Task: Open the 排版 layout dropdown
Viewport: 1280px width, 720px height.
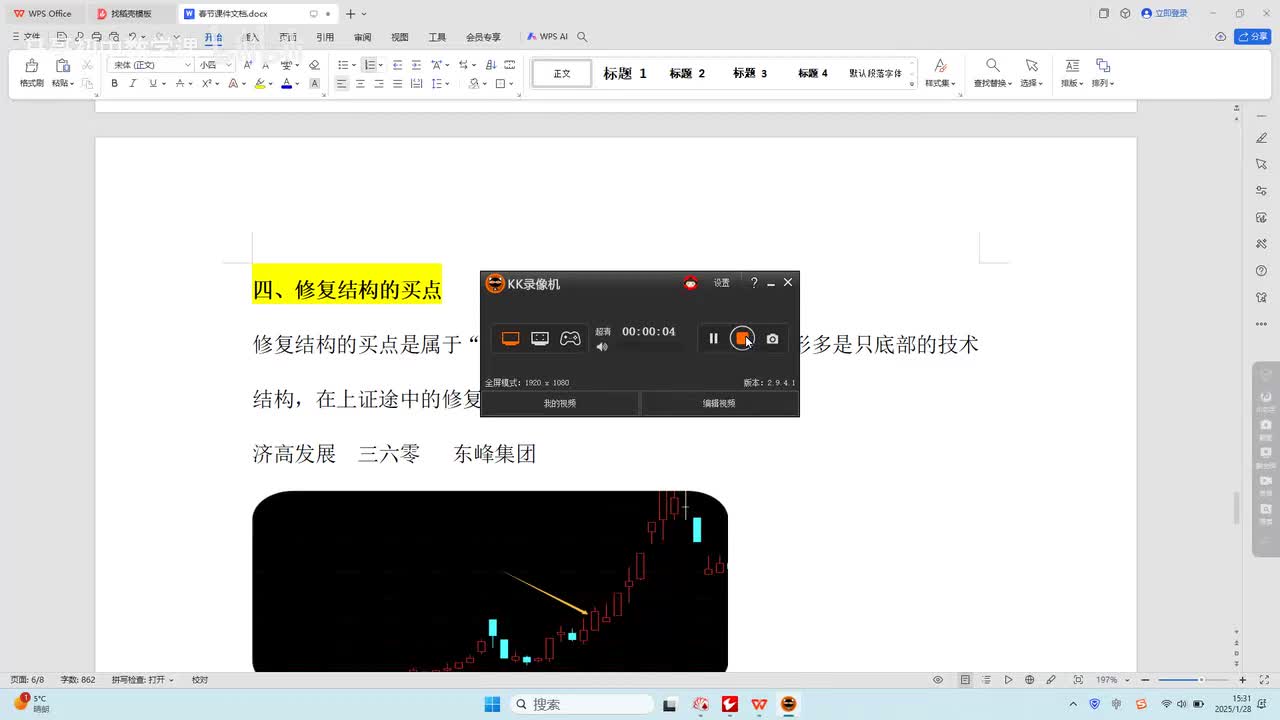Action: pyautogui.click(x=1072, y=73)
